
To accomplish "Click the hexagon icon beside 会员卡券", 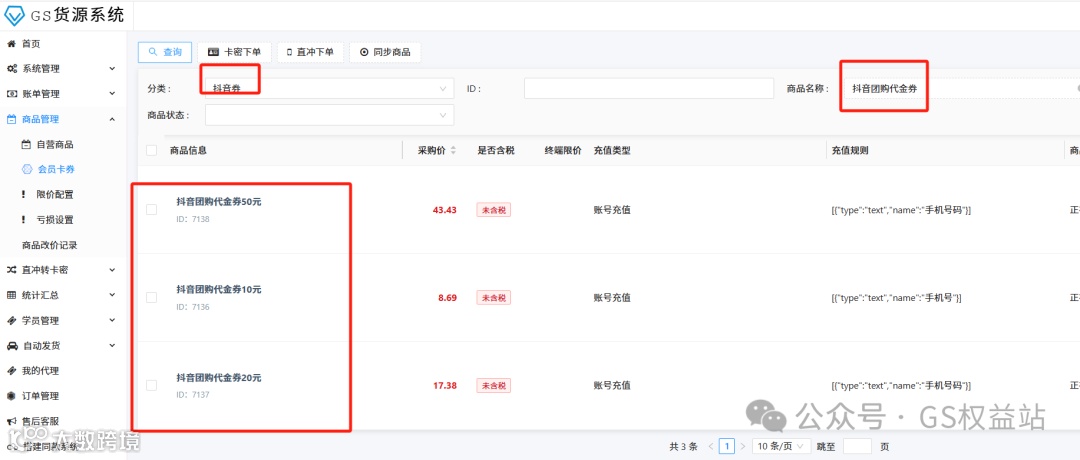I will pos(27,169).
